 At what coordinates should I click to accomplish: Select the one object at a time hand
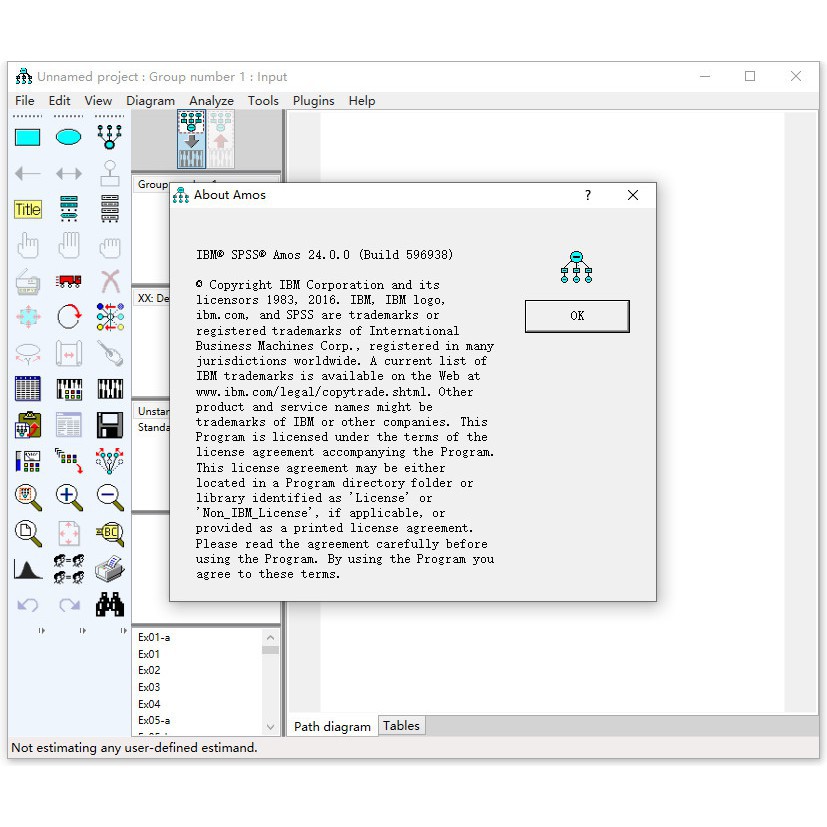click(x=27, y=245)
